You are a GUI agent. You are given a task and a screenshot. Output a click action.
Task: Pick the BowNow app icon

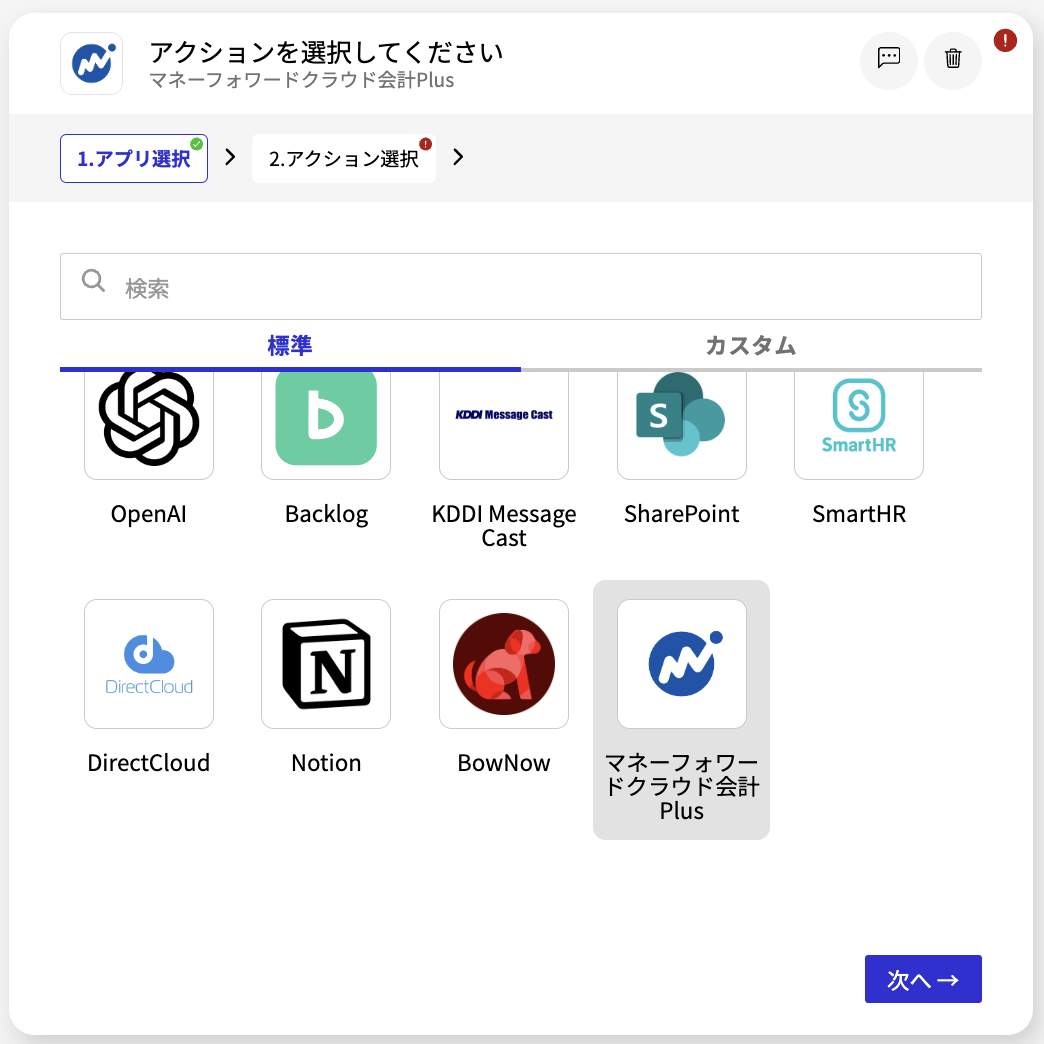tap(504, 664)
